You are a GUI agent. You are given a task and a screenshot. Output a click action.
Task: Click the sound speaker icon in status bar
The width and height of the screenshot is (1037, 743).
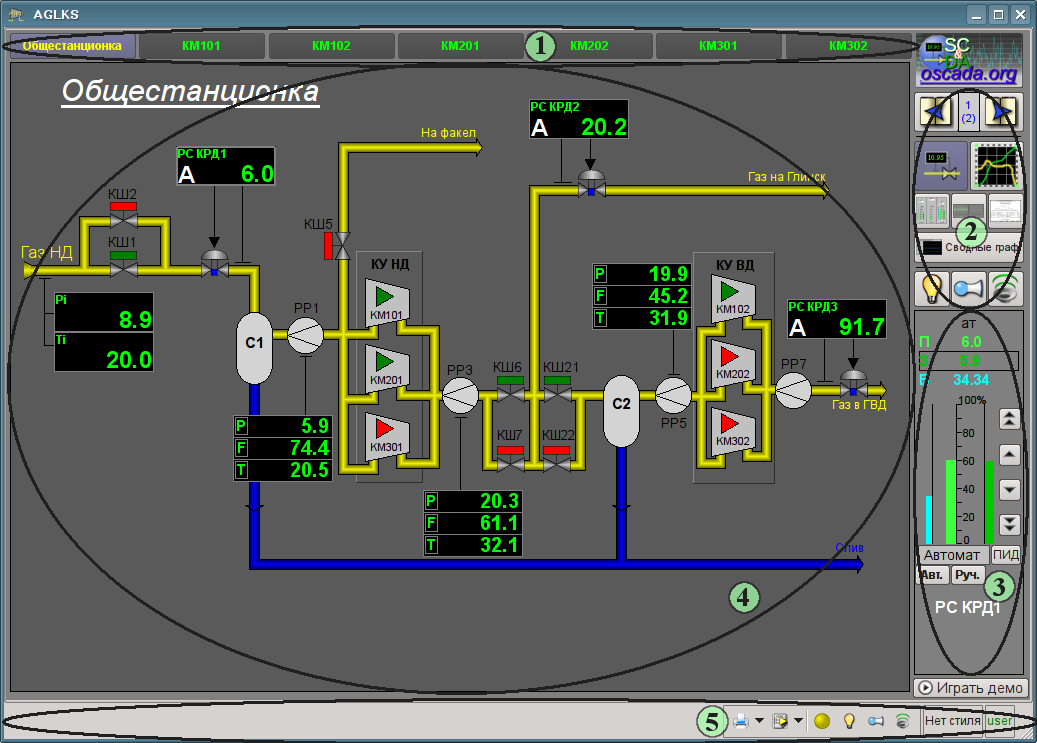click(903, 720)
